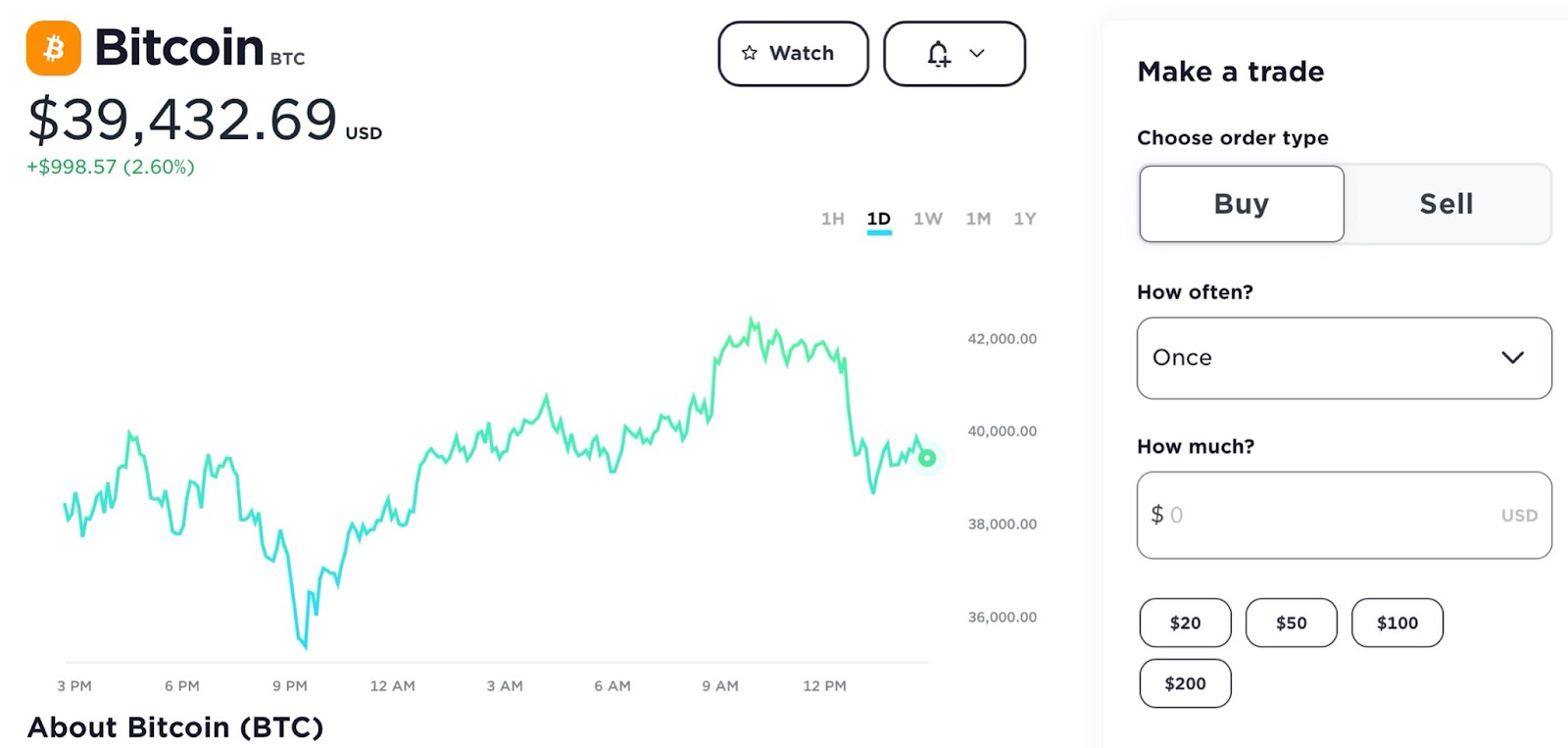Add Bitcoin to watchlist with Watch button
1568x748 pixels.
coord(793,53)
